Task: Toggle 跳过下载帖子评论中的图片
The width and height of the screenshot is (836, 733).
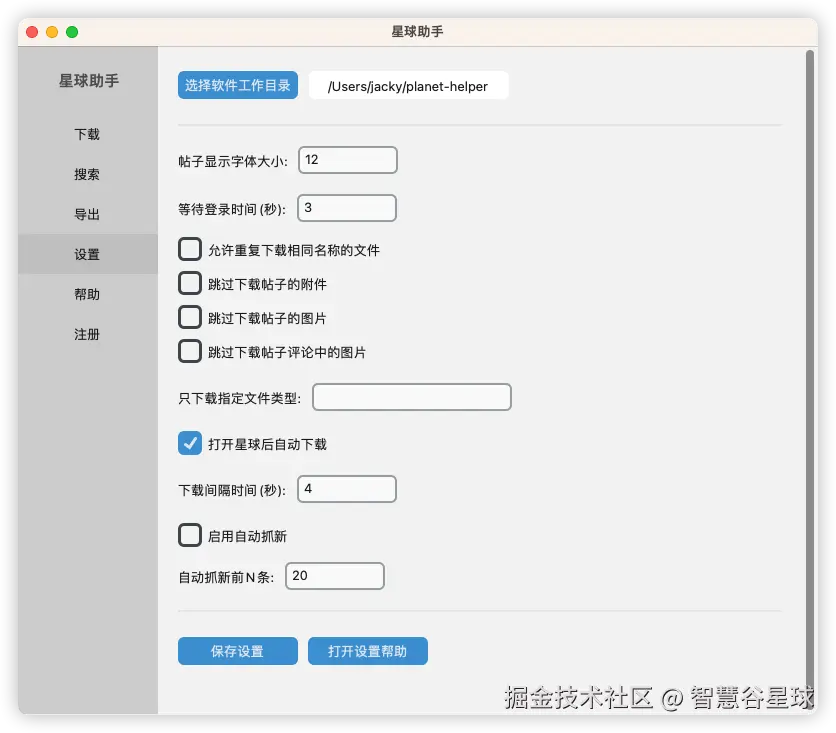Action: coord(190,352)
